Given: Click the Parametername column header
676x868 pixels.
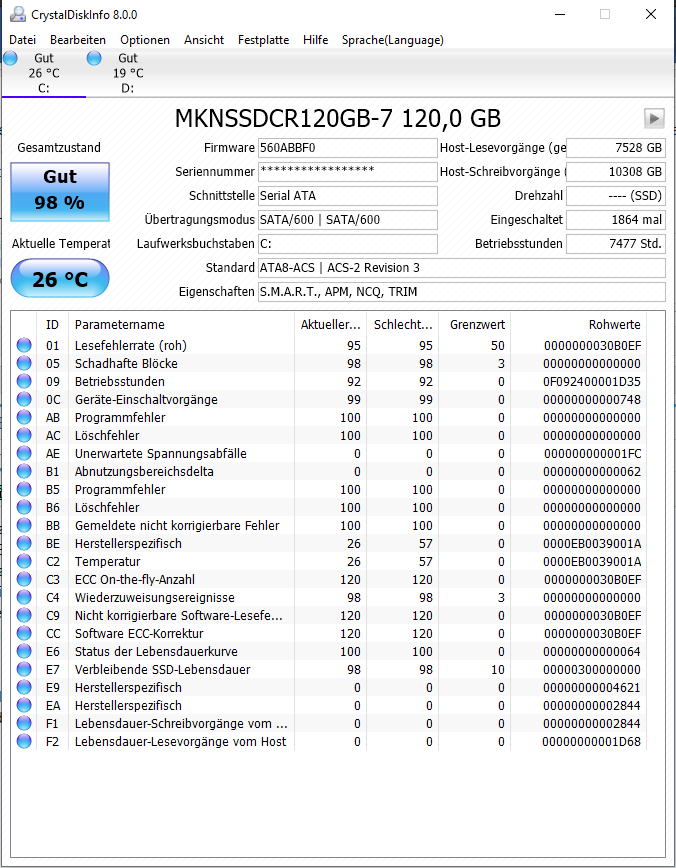Looking at the screenshot, I should [181, 324].
